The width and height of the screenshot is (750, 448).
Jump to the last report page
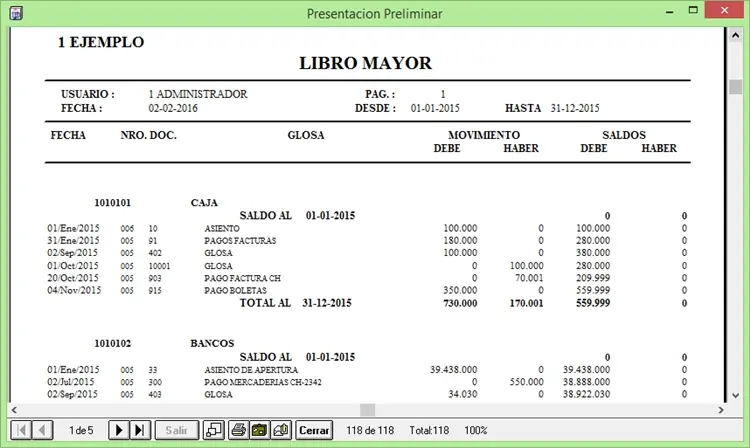tap(140, 430)
